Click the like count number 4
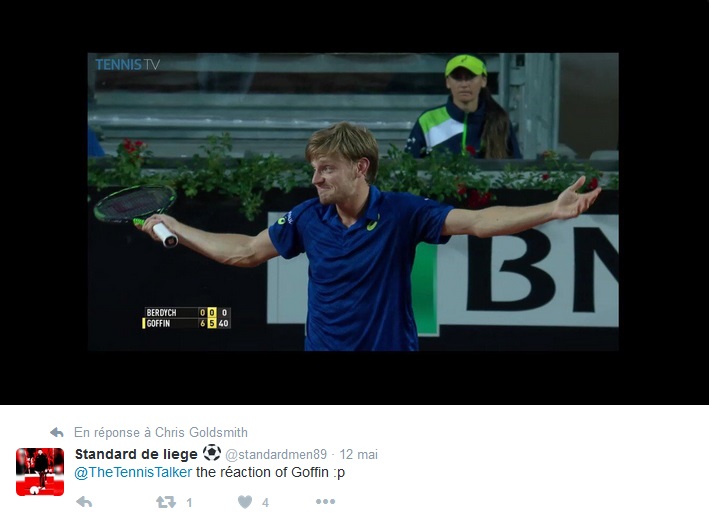Screen dimensions: 709x531 pyautogui.click(x=265, y=503)
